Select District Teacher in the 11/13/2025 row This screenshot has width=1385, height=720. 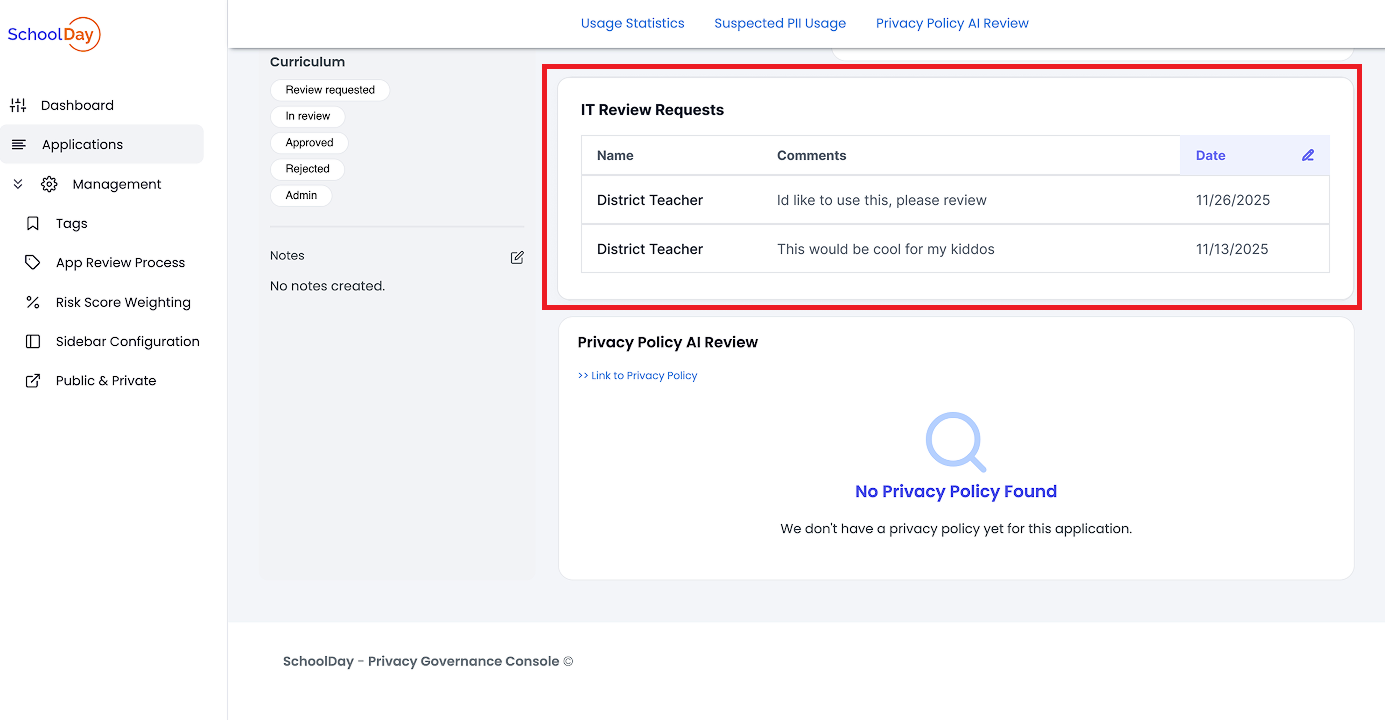coord(650,249)
